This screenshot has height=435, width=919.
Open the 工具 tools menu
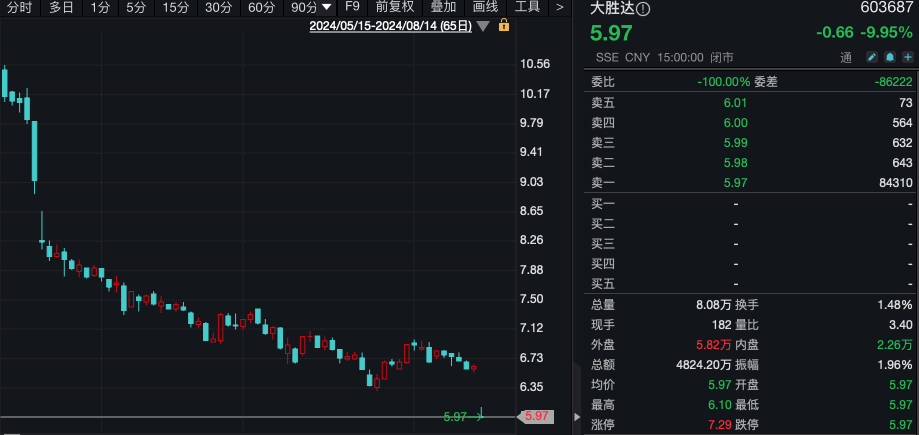[527, 8]
